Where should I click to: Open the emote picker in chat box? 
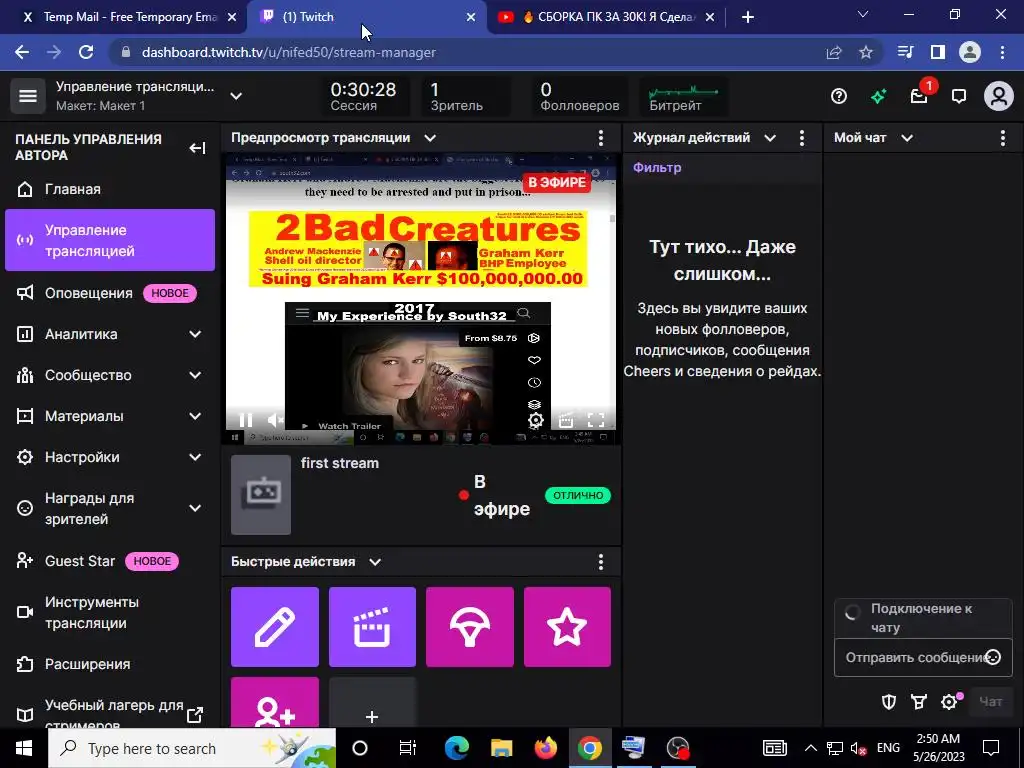(x=993, y=658)
